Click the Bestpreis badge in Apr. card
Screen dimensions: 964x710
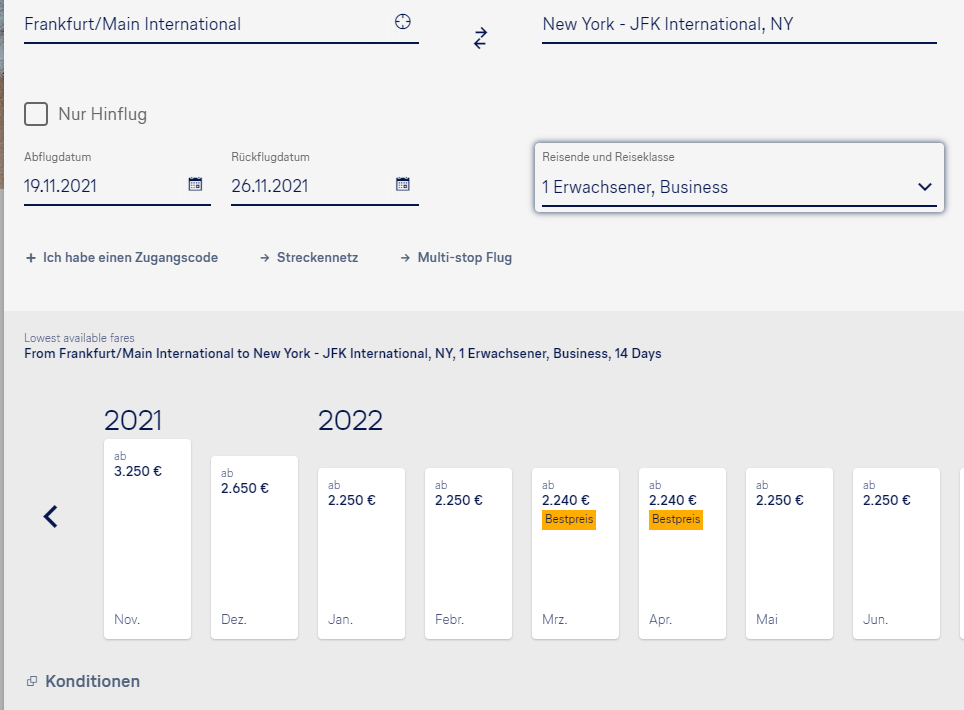coord(676,519)
